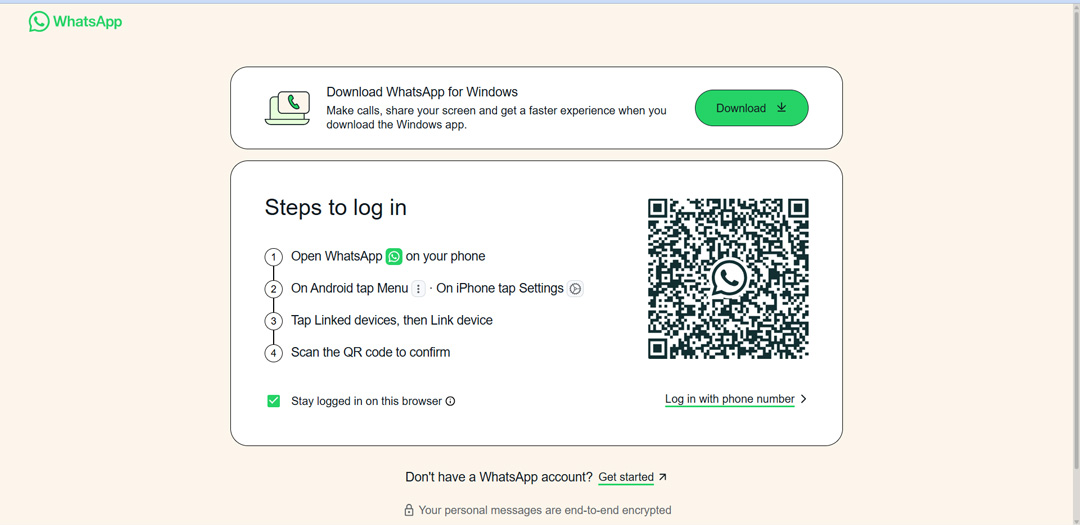Image resolution: width=1080 pixels, height=525 pixels.
Task: Click the chevron after Log in with phone number
Action: tap(804, 399)
